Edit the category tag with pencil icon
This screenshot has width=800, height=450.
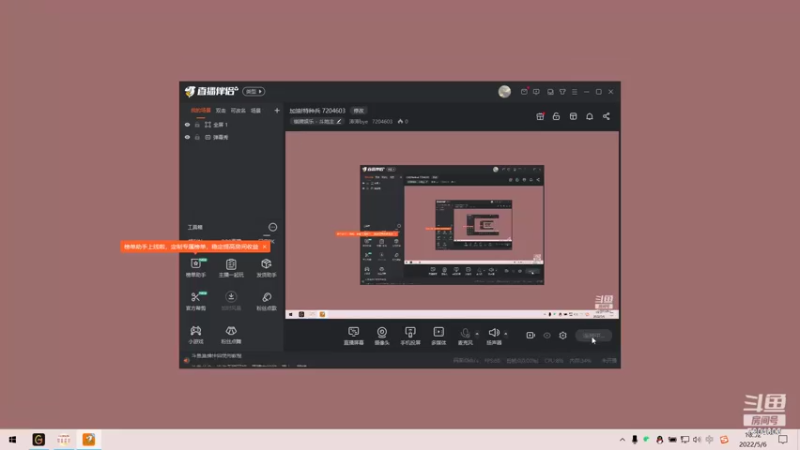coord(339,121)
